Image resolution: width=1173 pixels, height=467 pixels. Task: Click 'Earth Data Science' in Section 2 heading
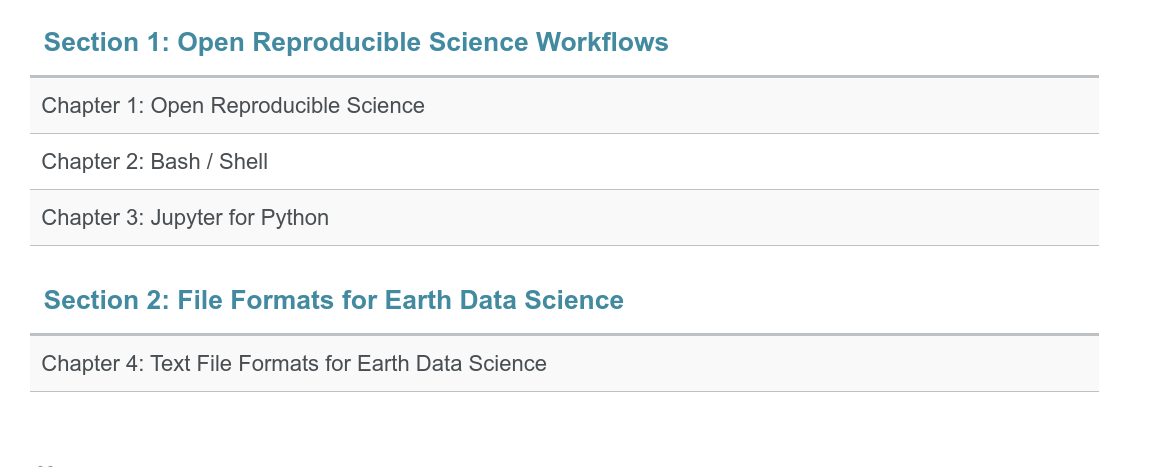(504, 300)
